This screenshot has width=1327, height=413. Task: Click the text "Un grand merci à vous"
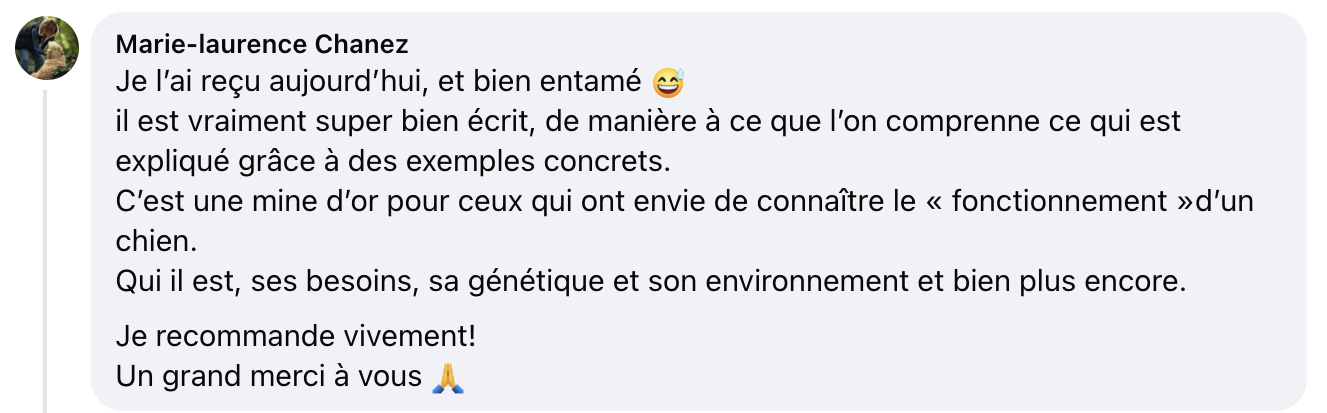268,377
